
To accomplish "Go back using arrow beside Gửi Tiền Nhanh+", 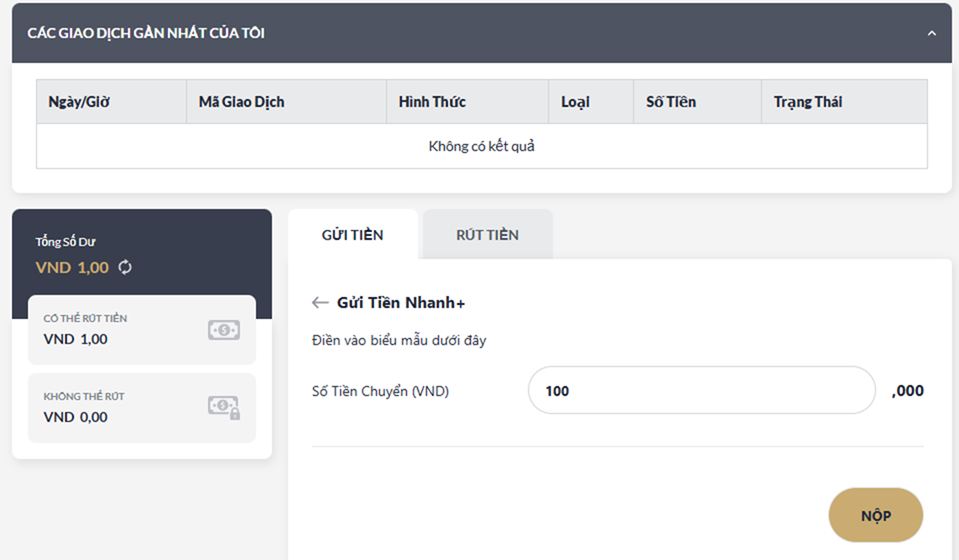I will pyautogui.click(x=320, y=303).
